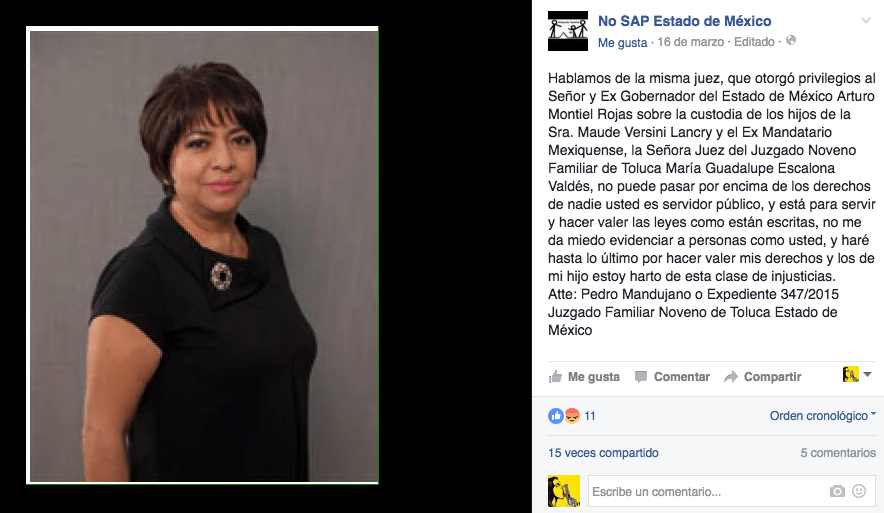Click the globe public privacy icon
884x513 pixels.
[791, 41]
